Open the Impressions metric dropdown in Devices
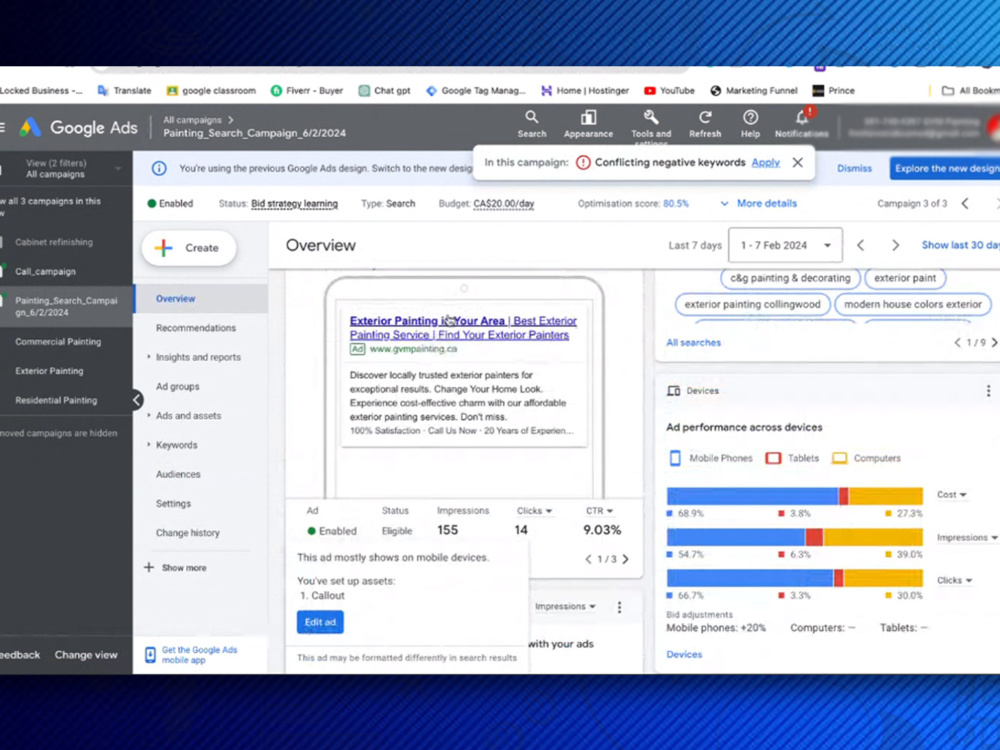The width and height of the screenshot is (1000, 750). click(967, 538)
